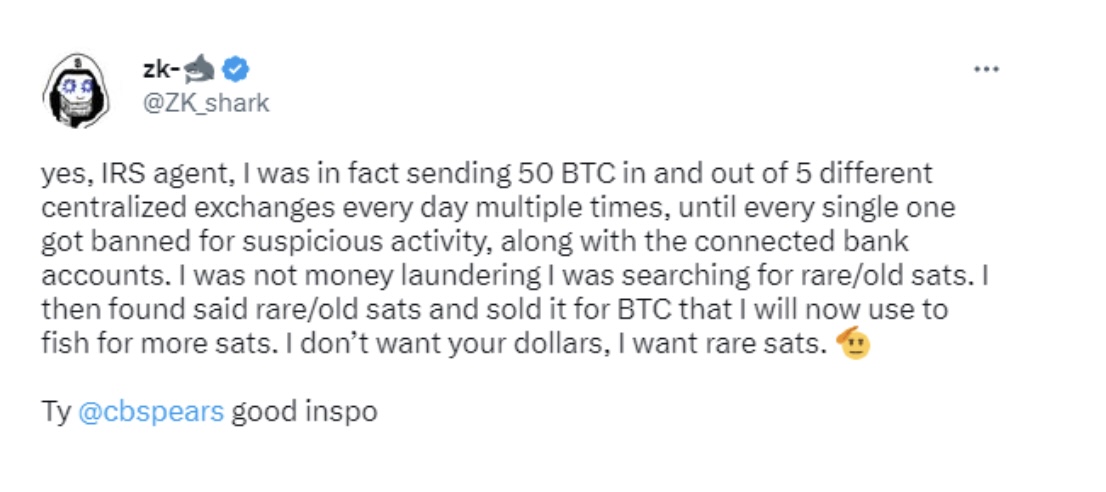Open the @ZK_shark handle link

[207, 102]
